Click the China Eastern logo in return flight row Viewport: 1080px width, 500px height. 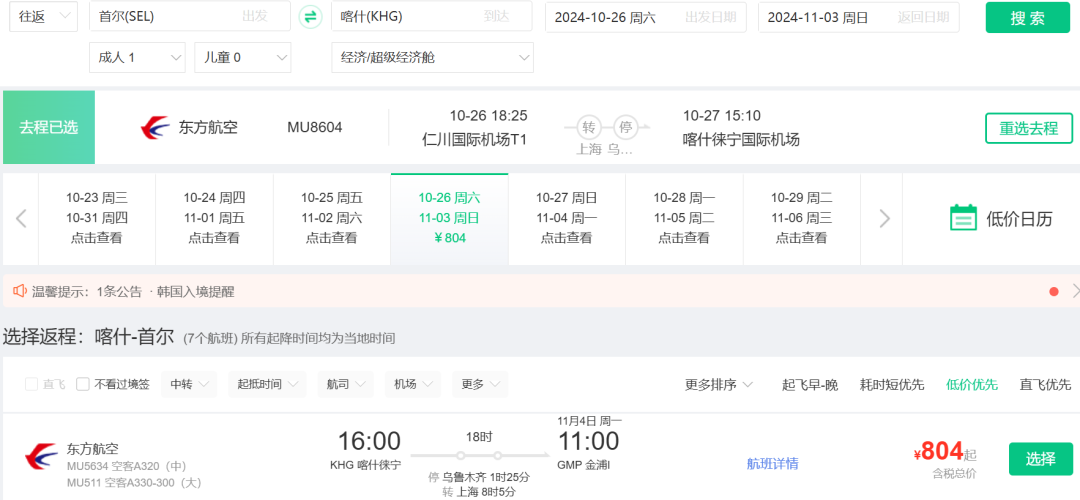(x=42, y=458)
